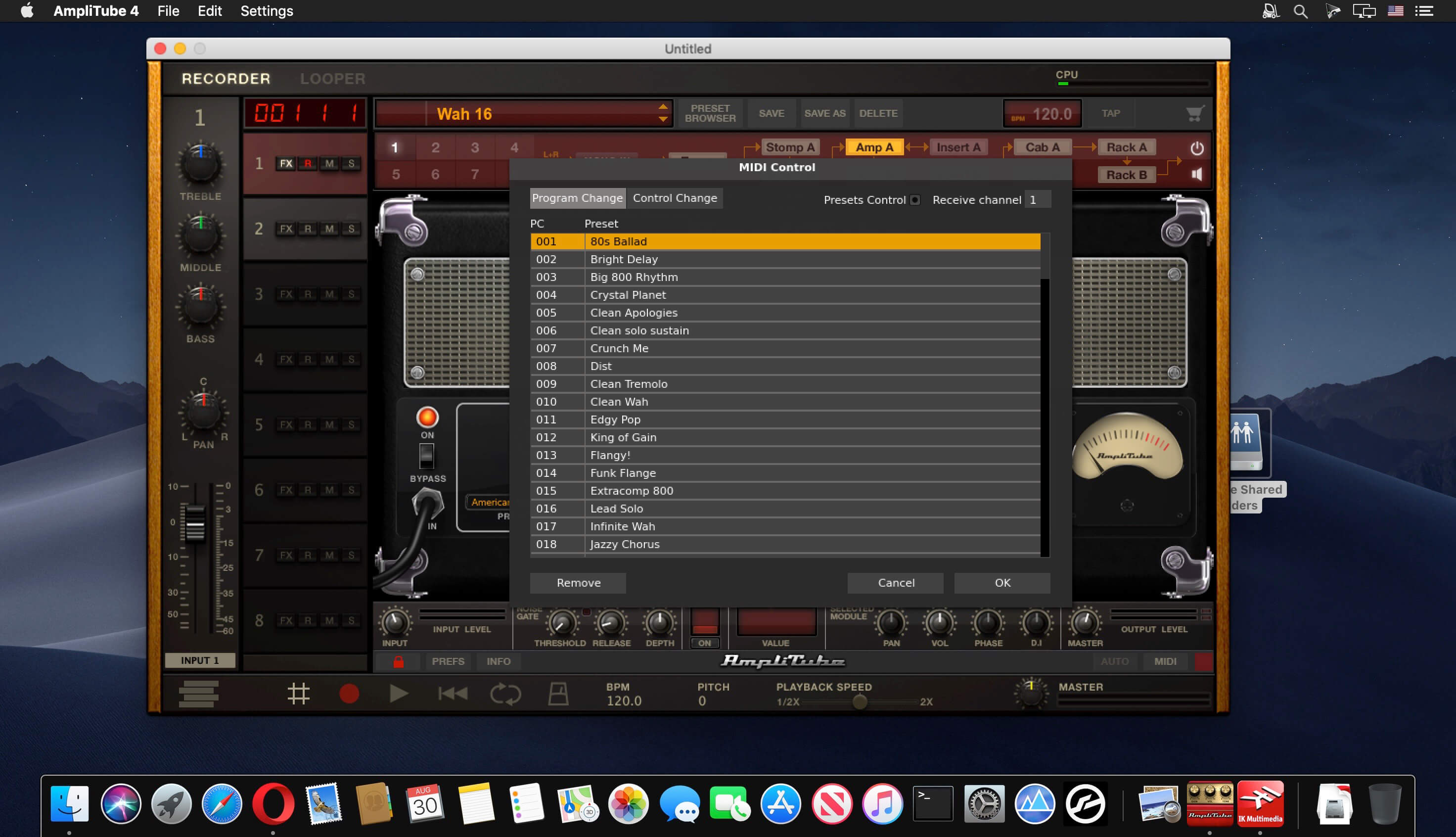Click the red padlock lock icon
Screen dimensions: 1456x837
point(398,662)
